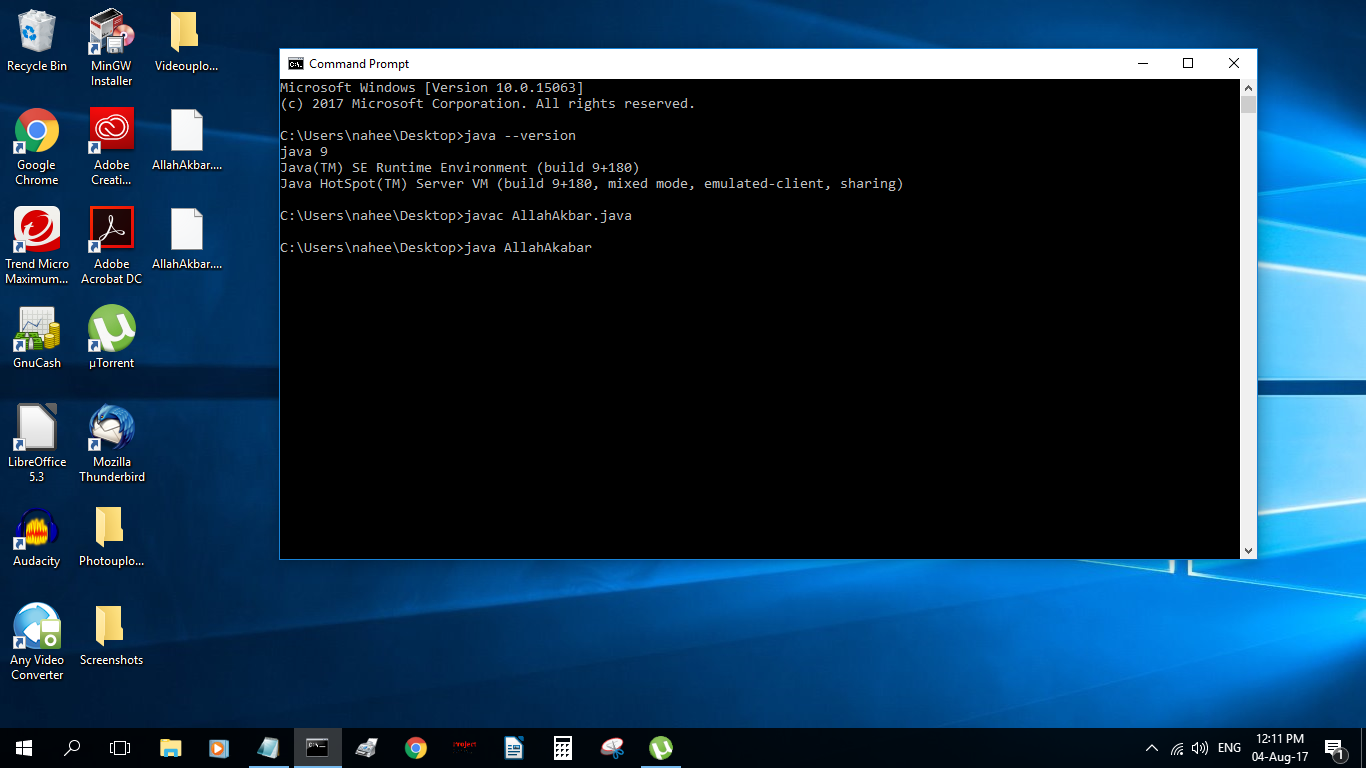The image size is (1366, 768).
Task: Click the Command Prompt scrollbar thumb
Action: (x=1248, y=105)
